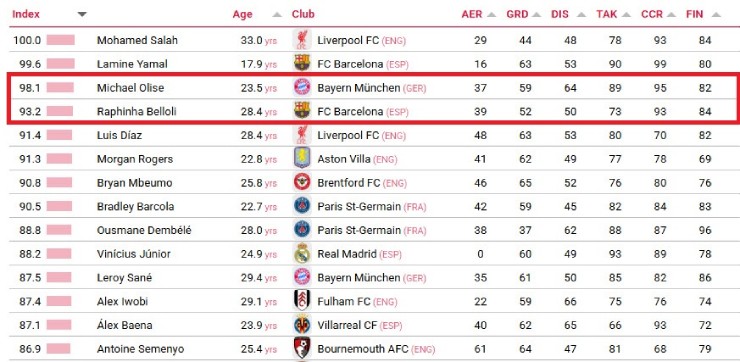Sort by Index using the down arrow
Viewport: 740px width, 362px height.
[x=82, y=14]
